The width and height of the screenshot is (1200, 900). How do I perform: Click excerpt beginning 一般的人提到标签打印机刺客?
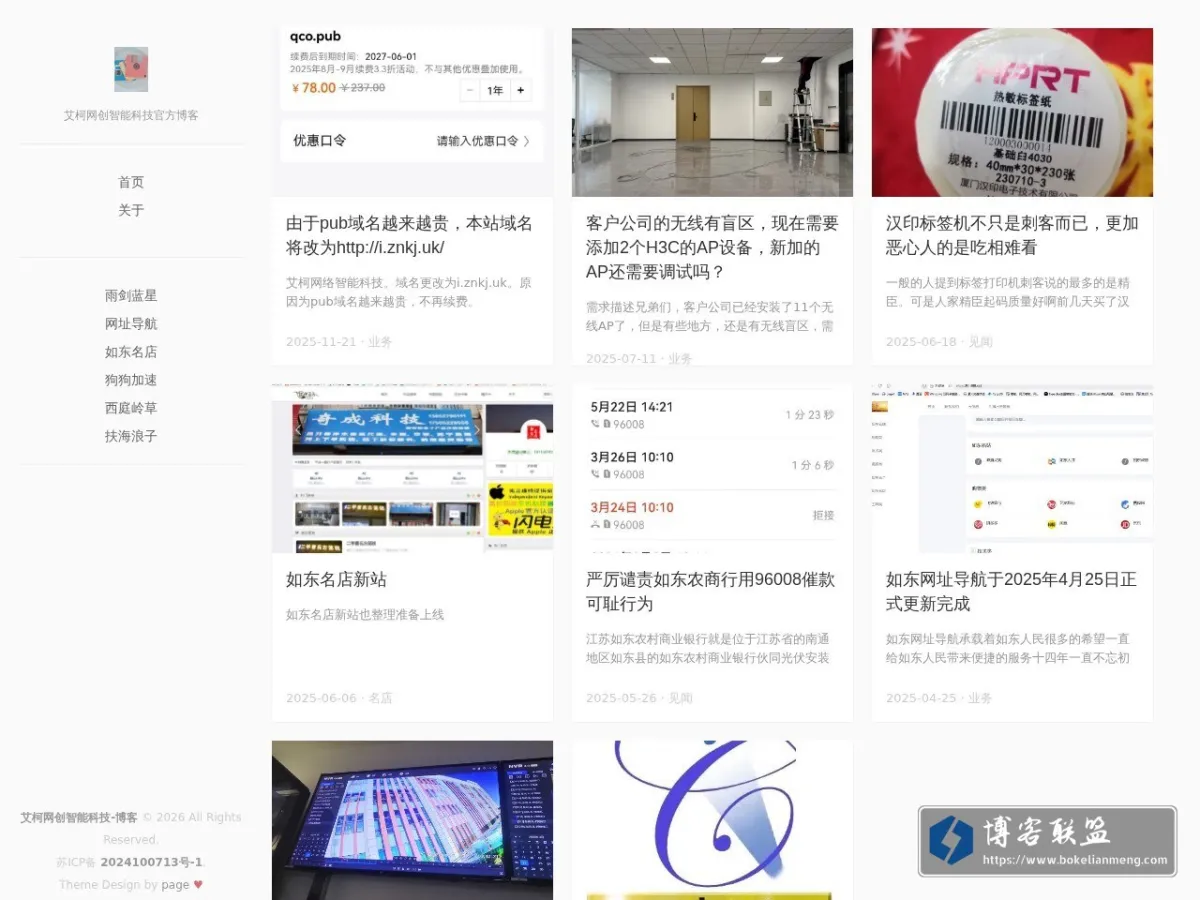click(1008, 292)
